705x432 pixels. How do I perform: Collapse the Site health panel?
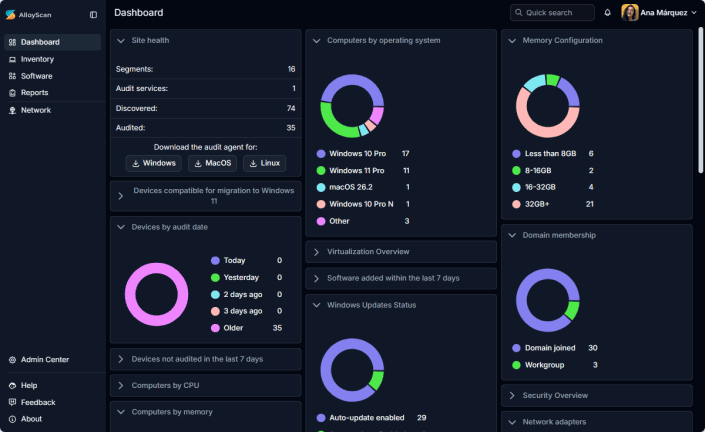[120, 40]
